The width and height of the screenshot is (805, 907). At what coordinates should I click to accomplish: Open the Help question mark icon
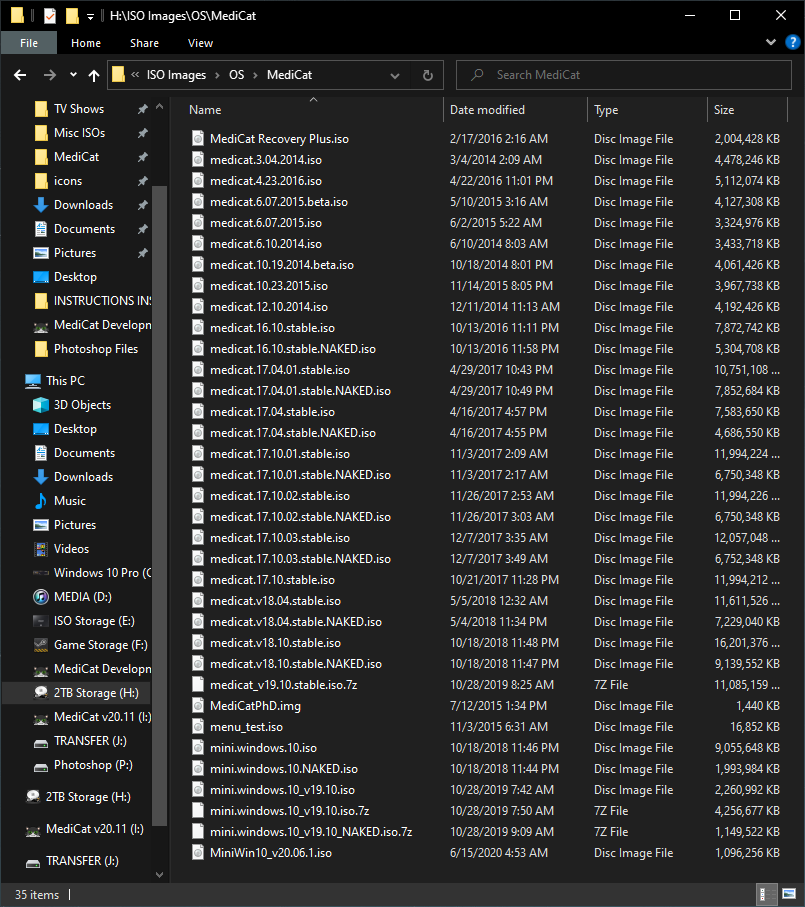tap(792, 42)
